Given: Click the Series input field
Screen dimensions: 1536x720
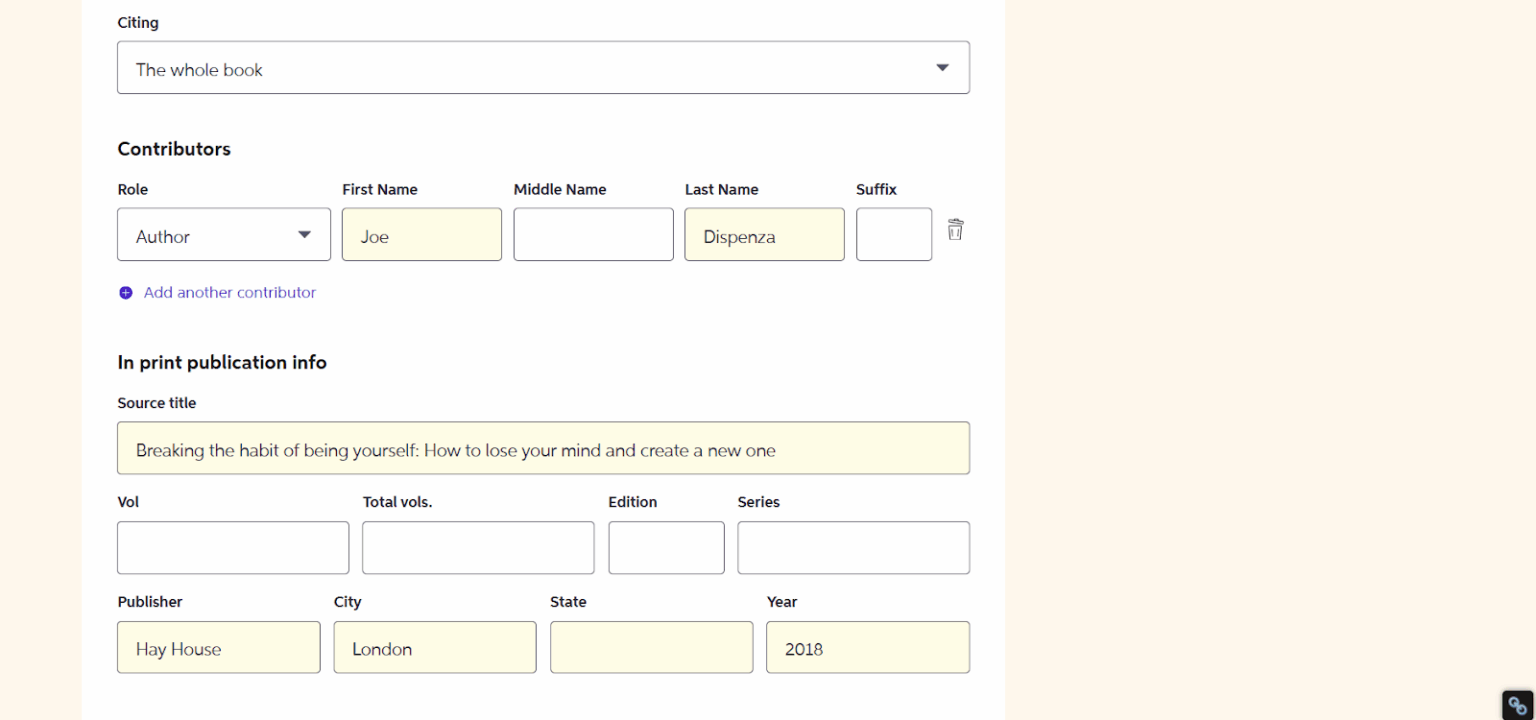Looking at the screenshot, I should [852, 547].
